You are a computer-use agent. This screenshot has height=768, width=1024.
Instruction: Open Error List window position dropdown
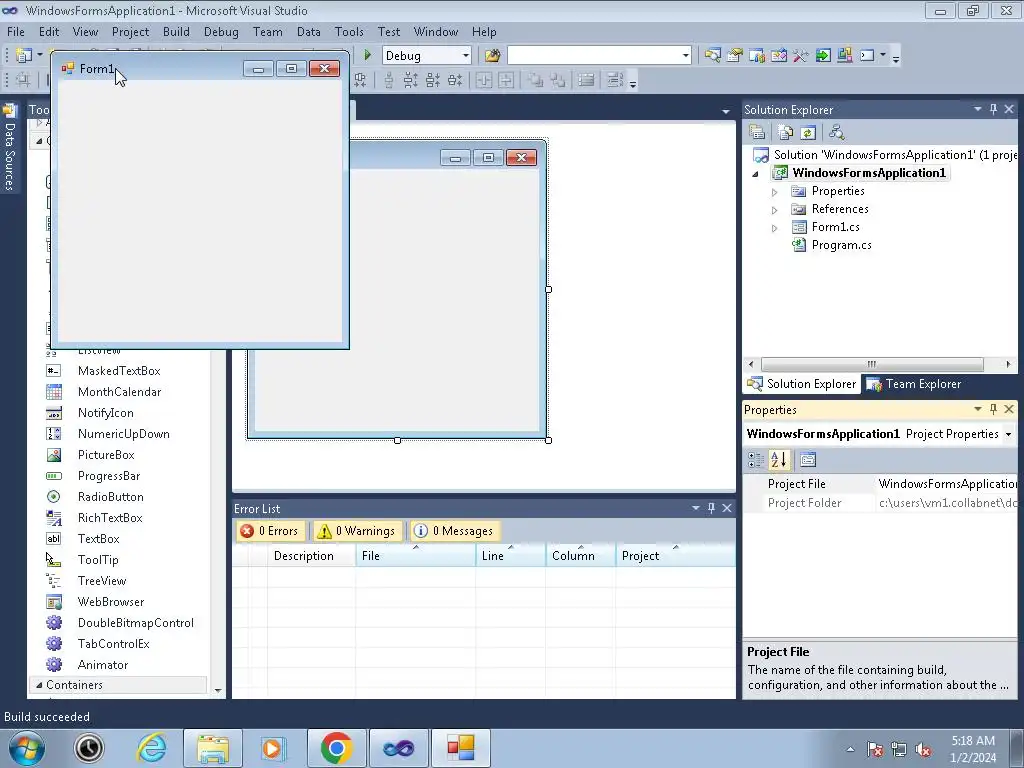(x=696, y=507)
